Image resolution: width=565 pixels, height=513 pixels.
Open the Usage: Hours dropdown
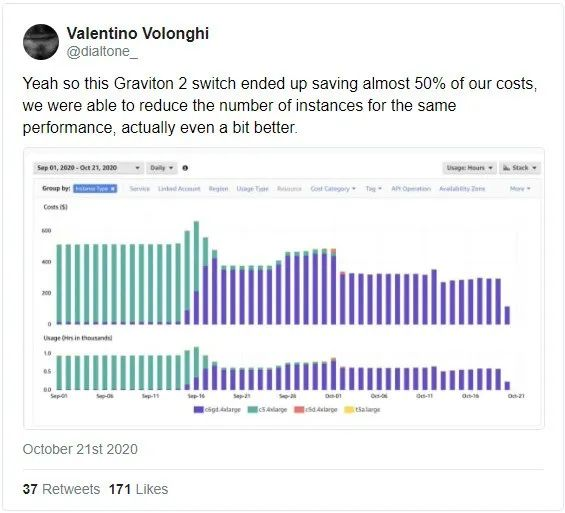tap(469, 168)
